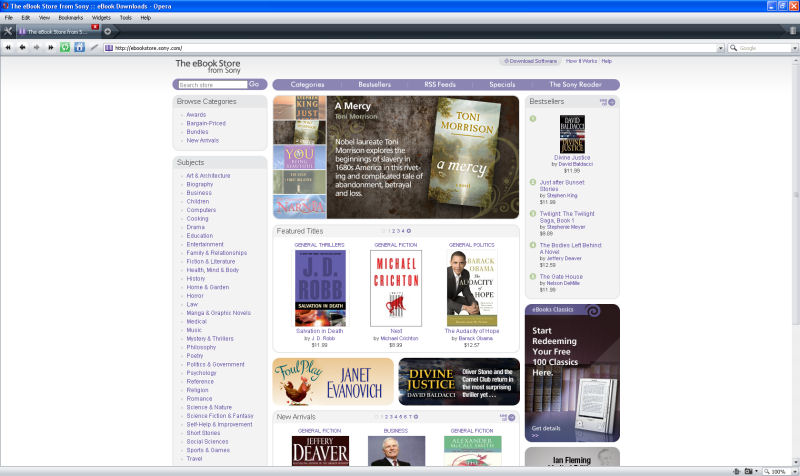Open the File menu
Image resolution: width=800 pixels, height=476 pixels.
pyautogui.click(x=9, y=17)
